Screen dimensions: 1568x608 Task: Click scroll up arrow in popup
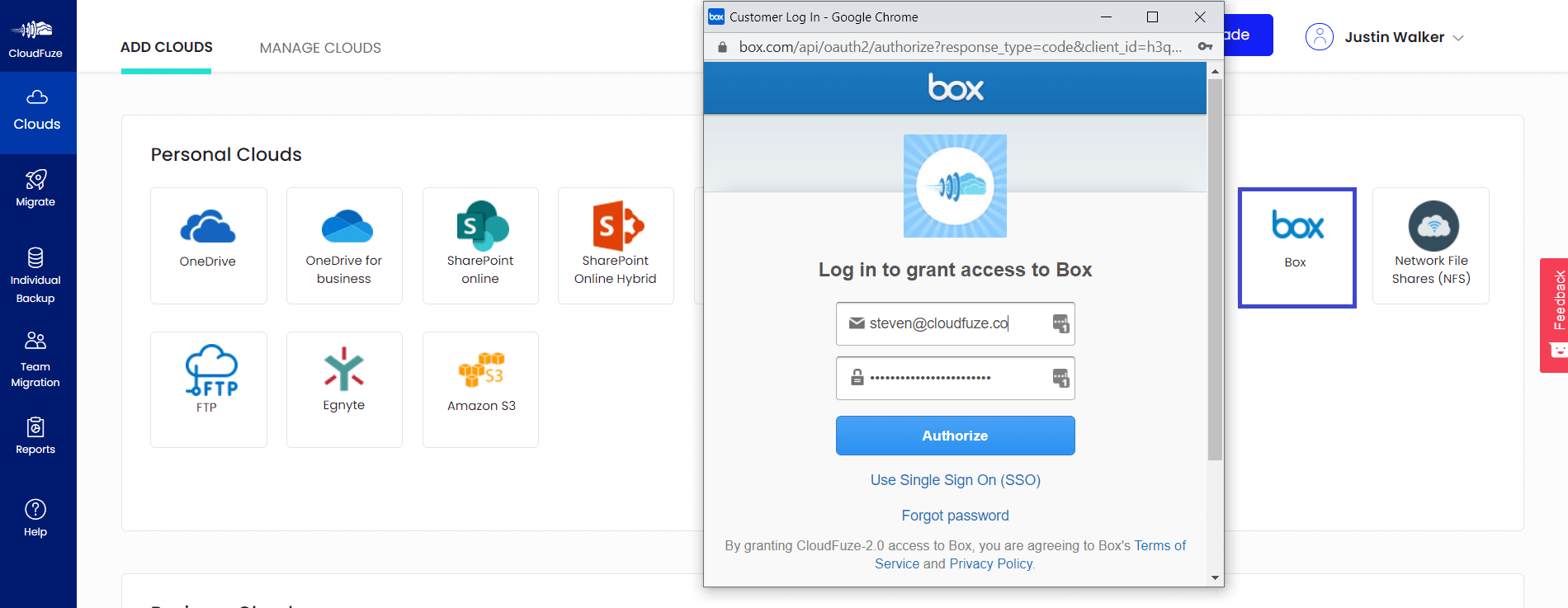[x=1215, y=72]
